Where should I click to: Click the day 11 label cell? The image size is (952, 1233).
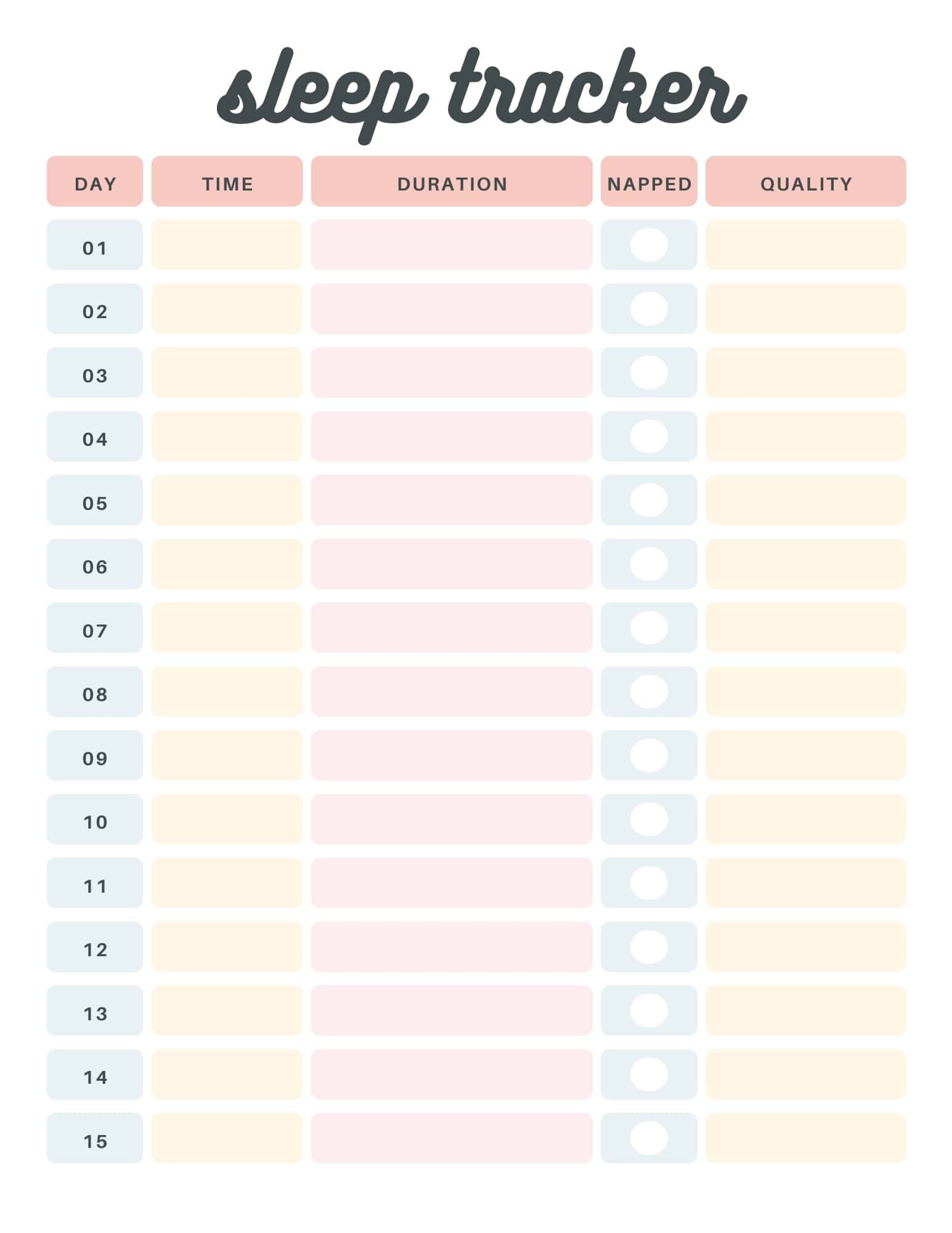tap(95, 883)
